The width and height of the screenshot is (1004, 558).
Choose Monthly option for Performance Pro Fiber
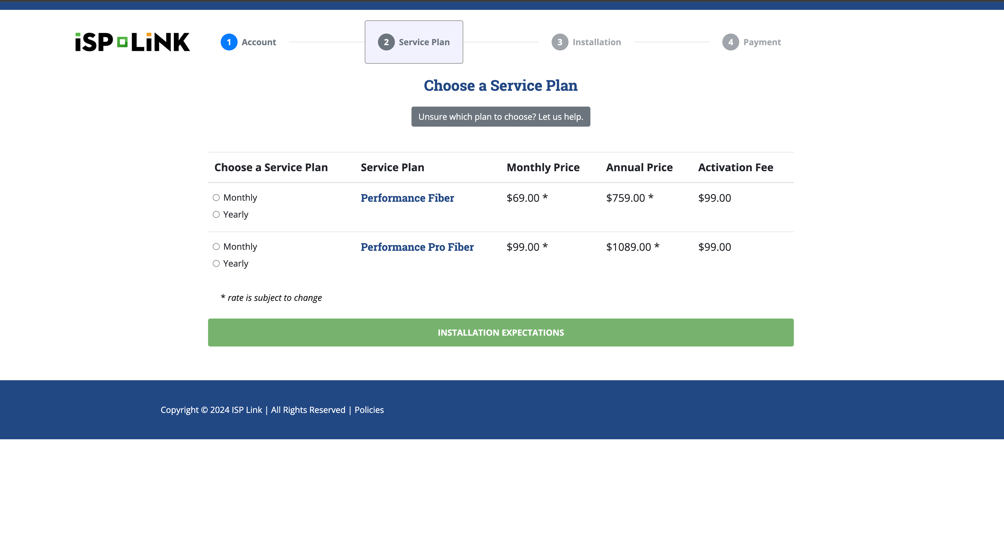click(216, 247)
